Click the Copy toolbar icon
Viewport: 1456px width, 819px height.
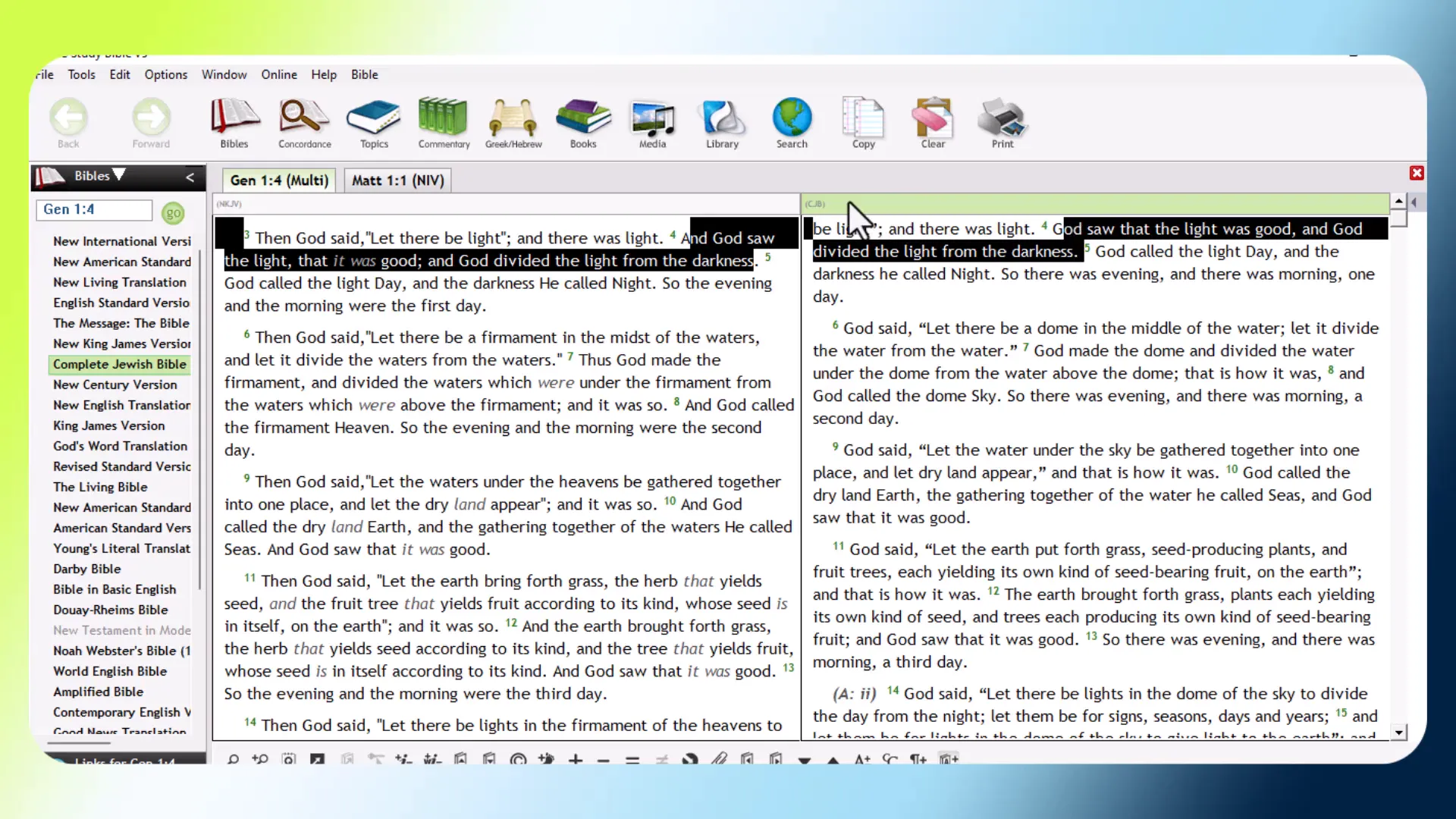pos(863,124)
